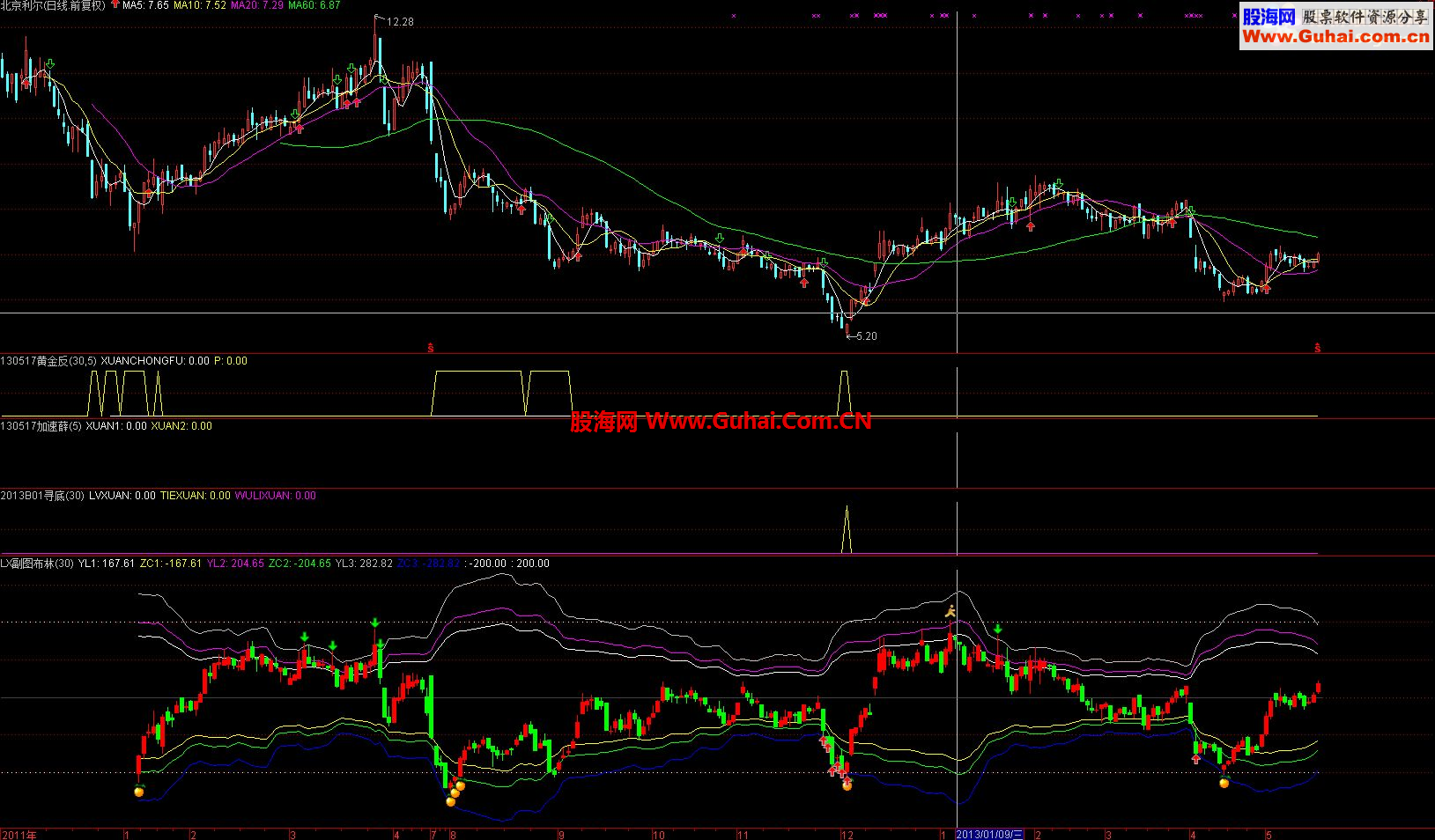The width and height of the screenshot is (1435, 840).
Task: Click the MA20: 7.29 label
Action: coord(257,5)
